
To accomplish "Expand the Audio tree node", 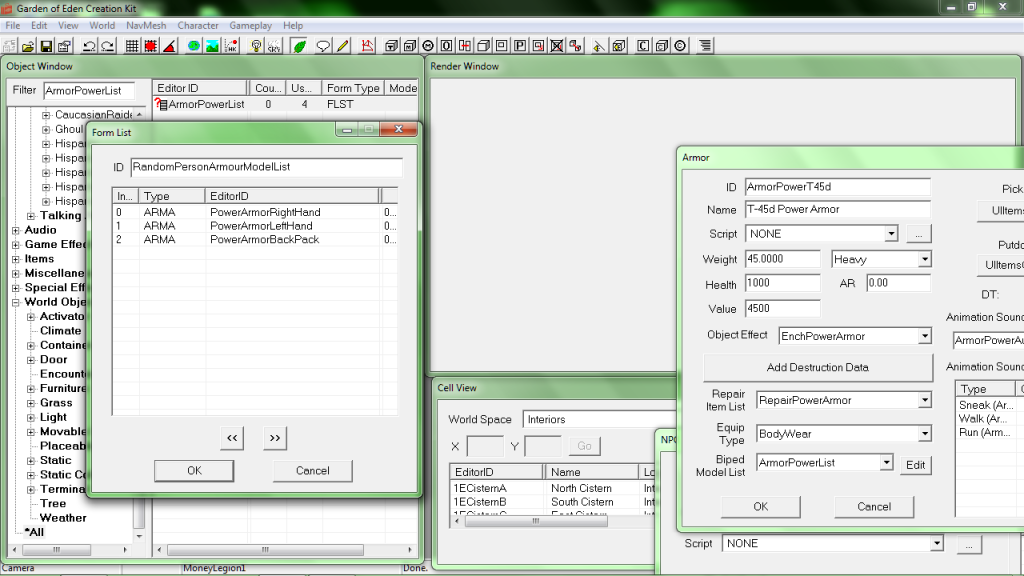I will point(16,231).
